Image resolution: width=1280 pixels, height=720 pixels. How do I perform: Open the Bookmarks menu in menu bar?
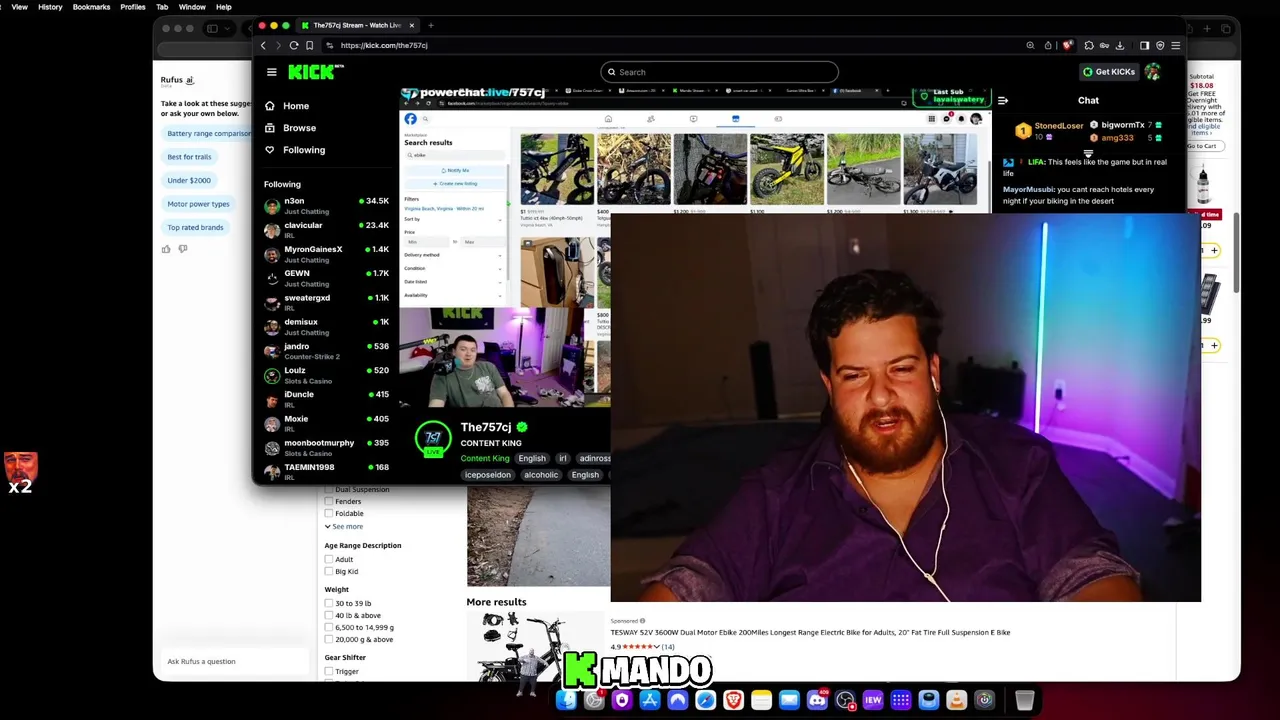[91, 7]
